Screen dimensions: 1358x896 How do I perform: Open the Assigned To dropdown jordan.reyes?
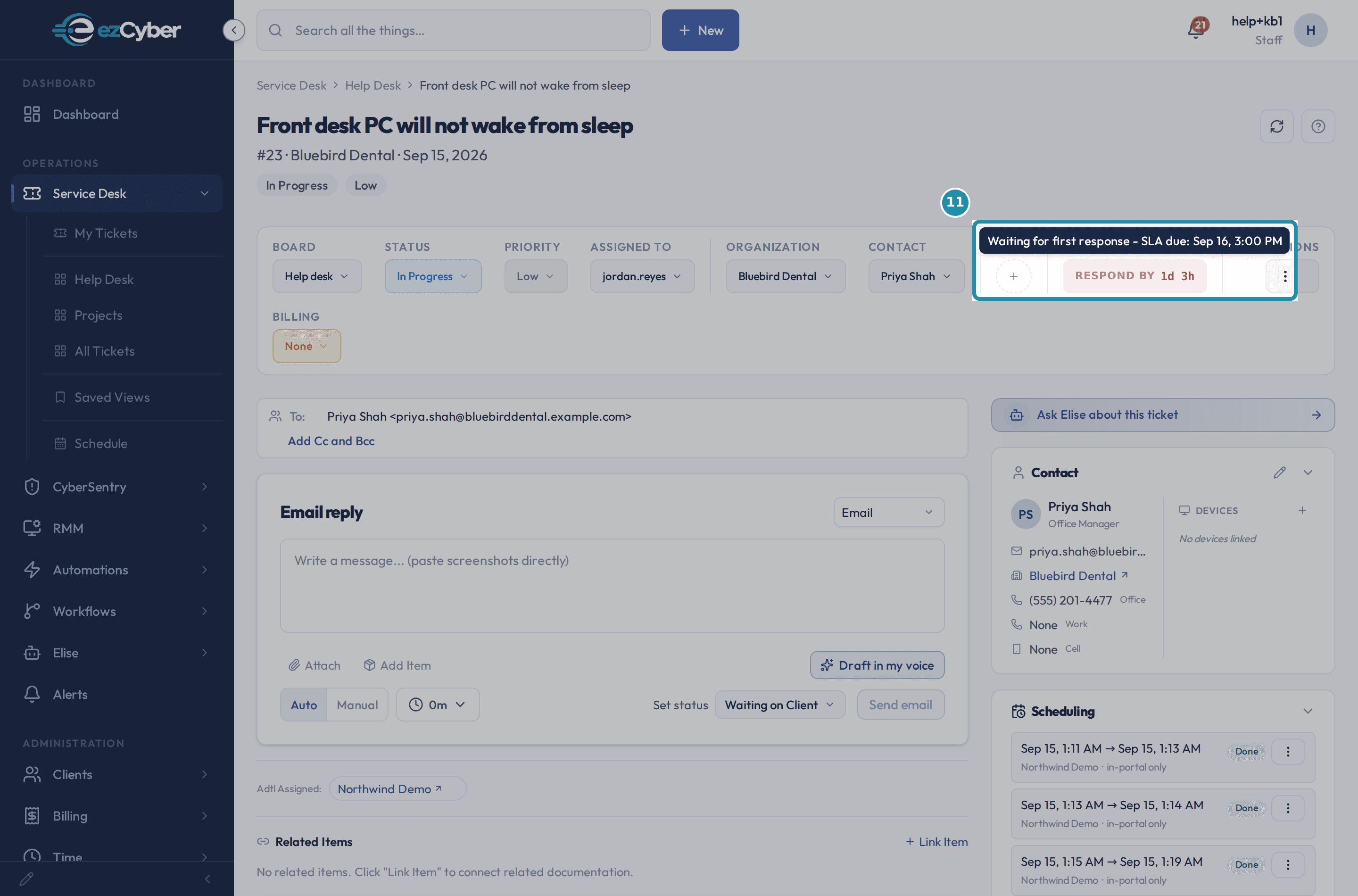click(642, 276)
